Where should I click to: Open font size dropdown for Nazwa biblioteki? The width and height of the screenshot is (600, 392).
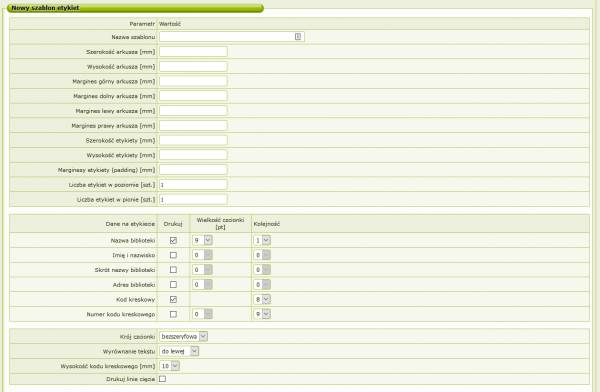(x=202, y=240)
